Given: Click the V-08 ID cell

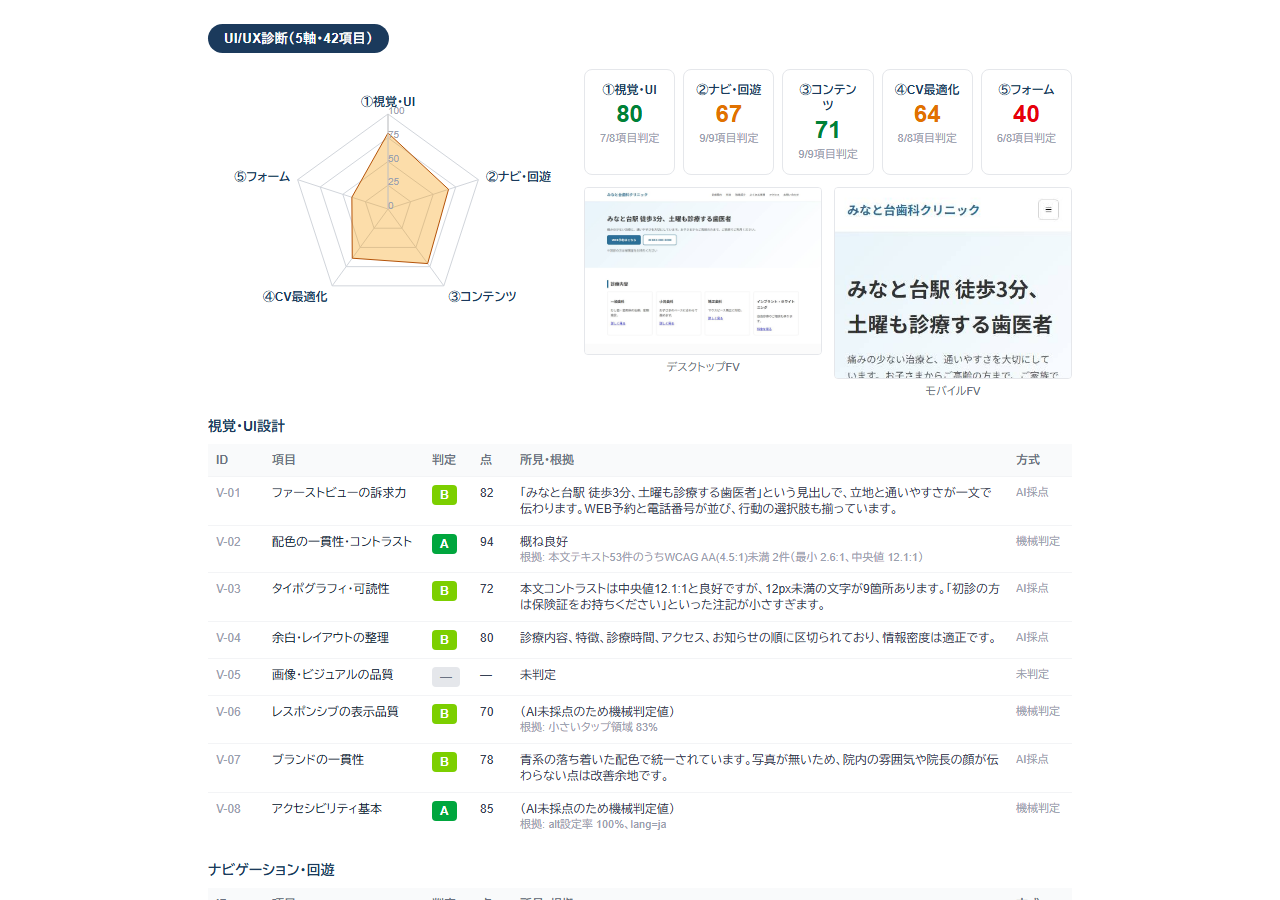Looking at the screenshot, I should pos(228,808).
